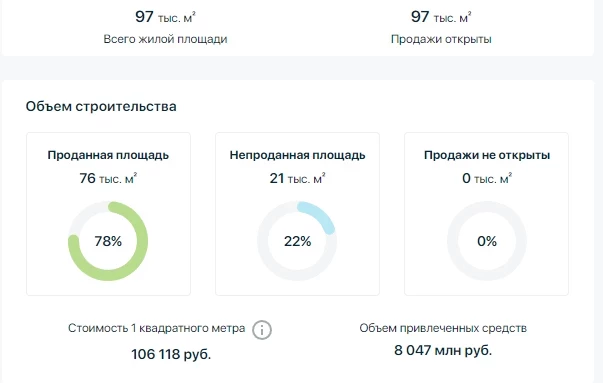Click the Объем строительства heading
This screenshot has width=603, height=383.
[x=101, y=107]
